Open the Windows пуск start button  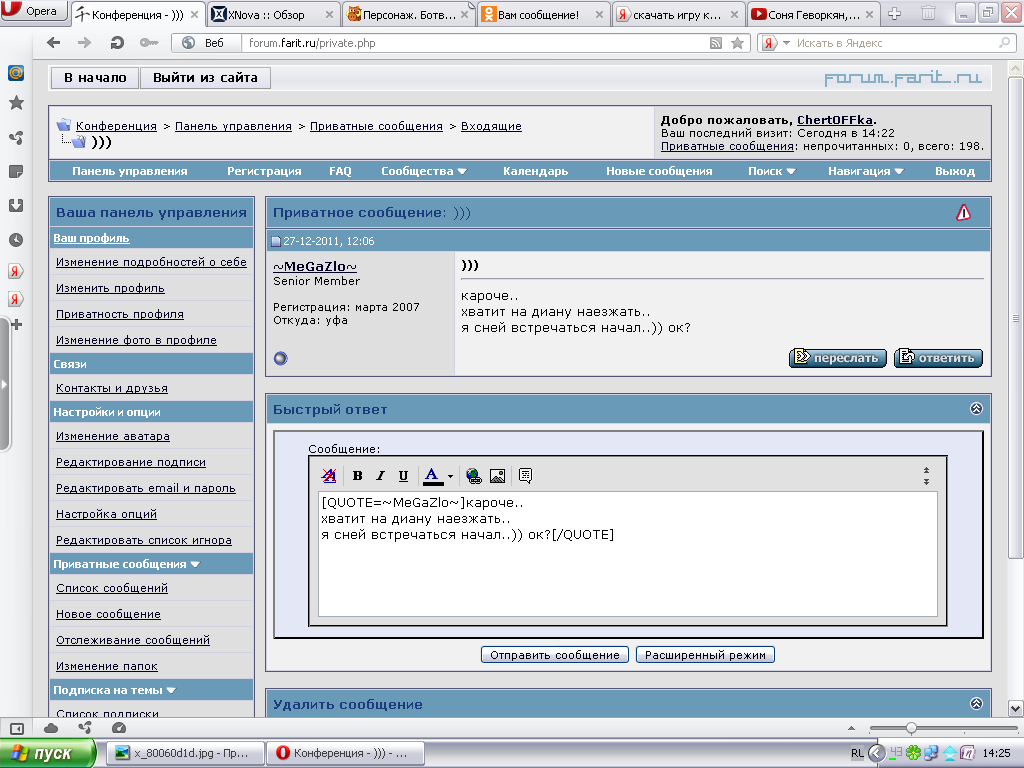point(47,754)
